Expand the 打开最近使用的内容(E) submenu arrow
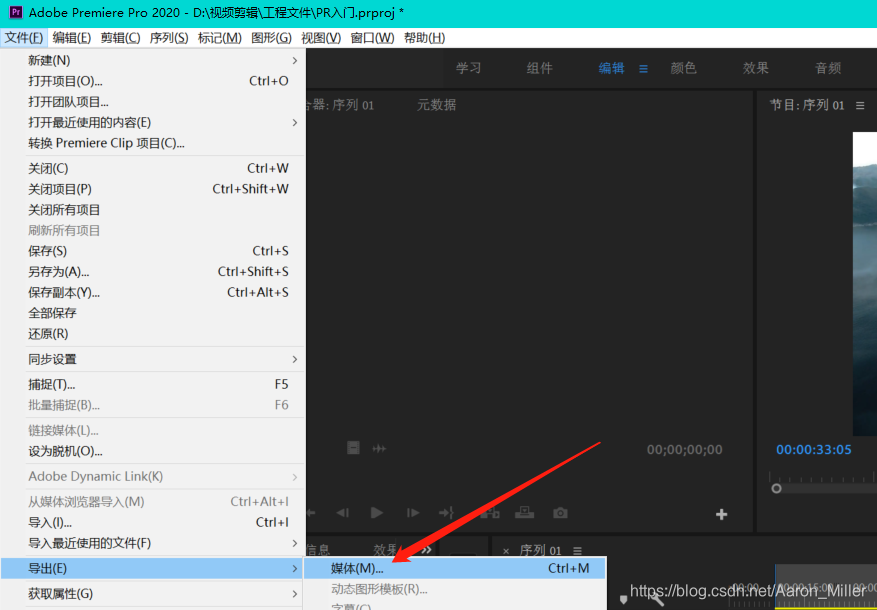This screenshot has height=610, width=877. pyautogui.click(x=295, y=122)
